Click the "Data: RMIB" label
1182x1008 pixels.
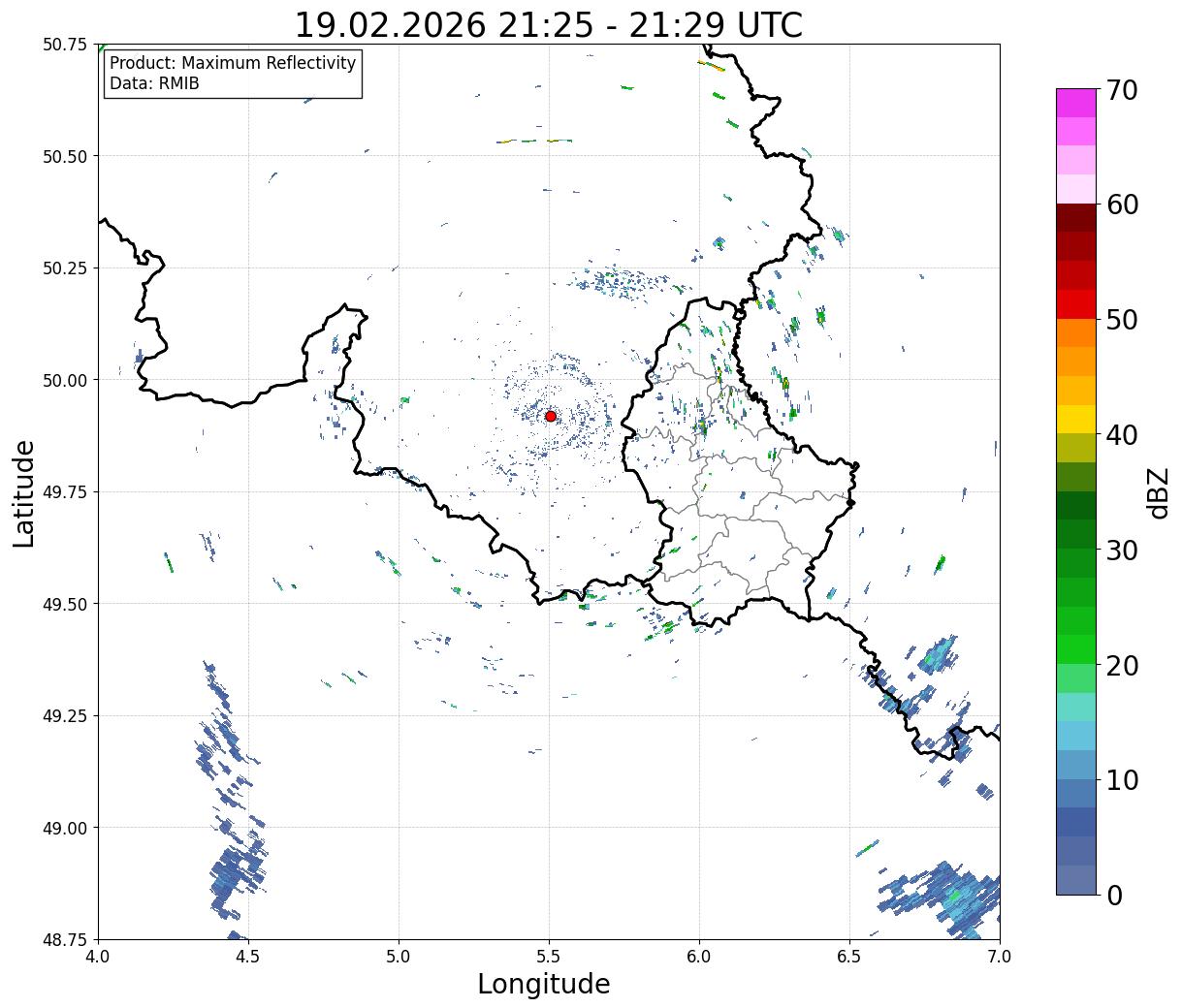154,84
